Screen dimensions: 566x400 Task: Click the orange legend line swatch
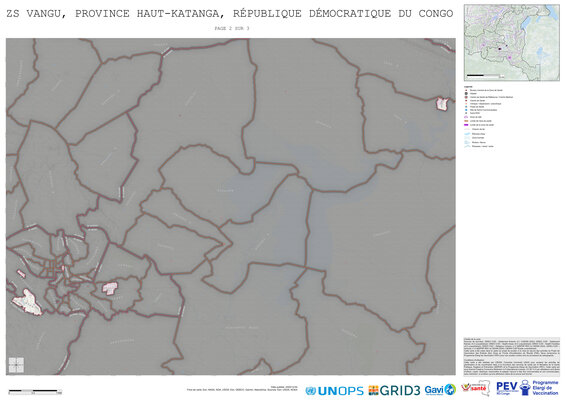tap(466, 121)
